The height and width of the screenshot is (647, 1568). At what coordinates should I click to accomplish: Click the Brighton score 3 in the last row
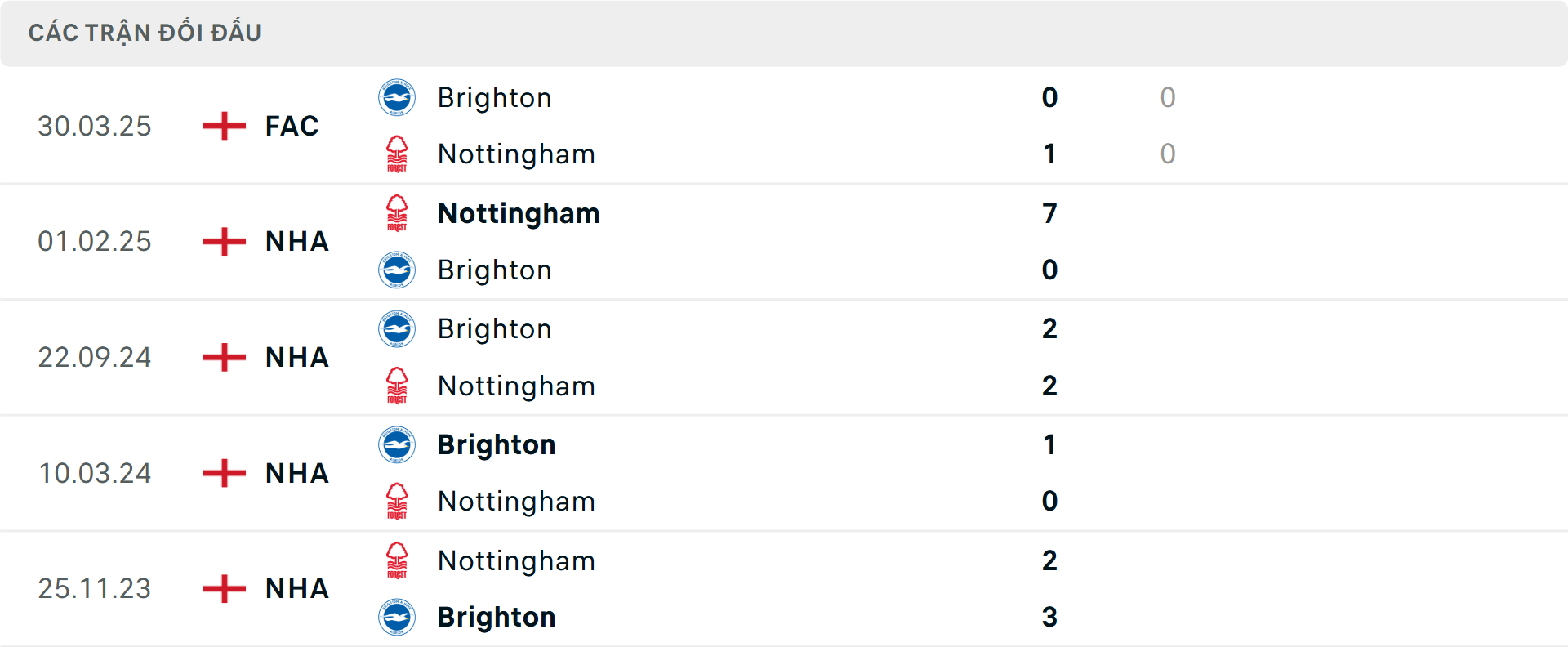(x=1050, y=618)
